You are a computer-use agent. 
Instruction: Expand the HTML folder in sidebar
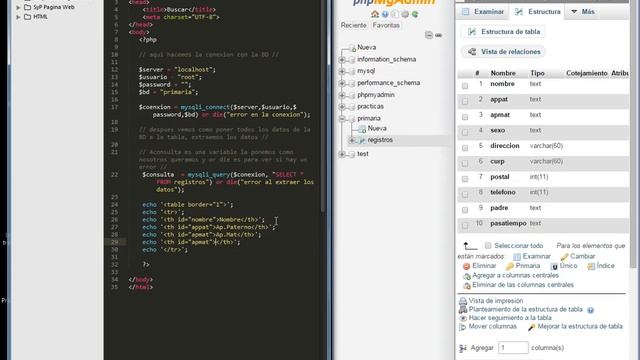(x=18, y=17)
